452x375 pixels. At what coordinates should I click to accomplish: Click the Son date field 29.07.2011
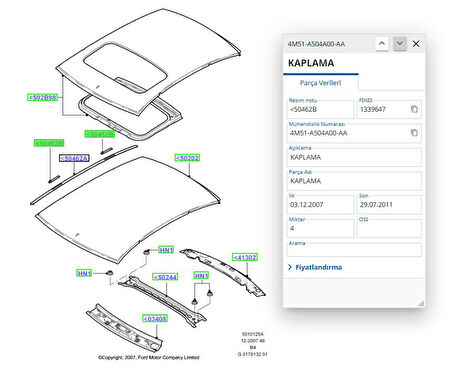point(389,205)
